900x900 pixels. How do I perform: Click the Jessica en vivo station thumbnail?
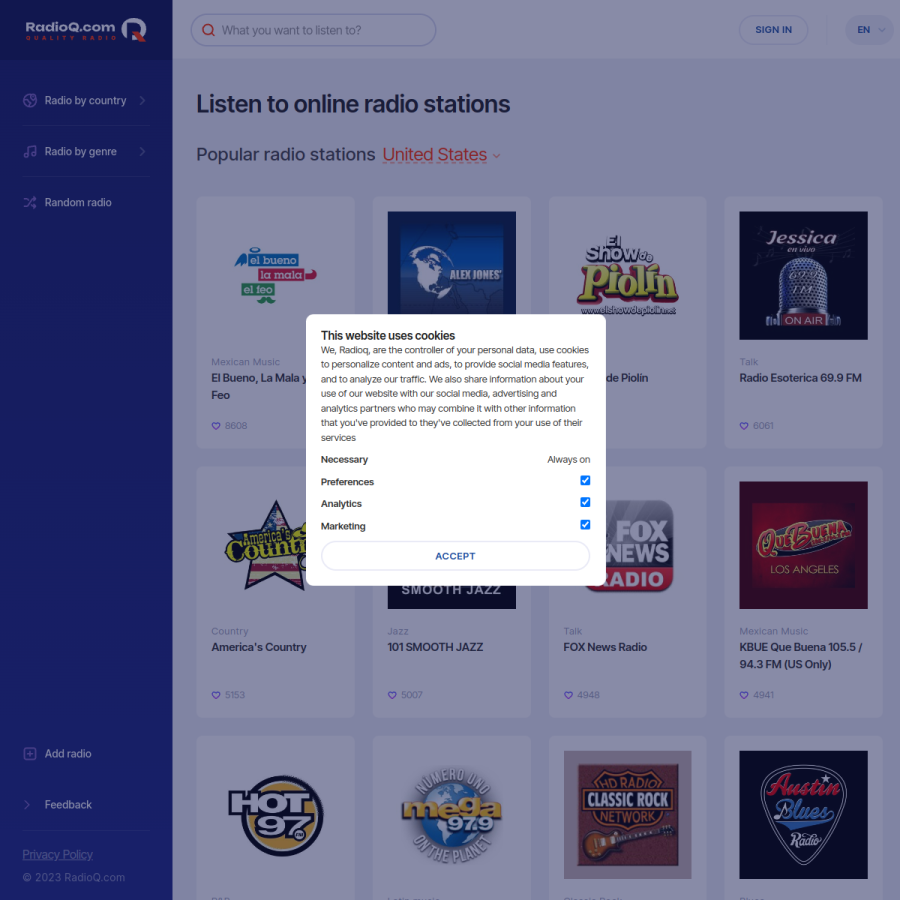tap(803, 276)
